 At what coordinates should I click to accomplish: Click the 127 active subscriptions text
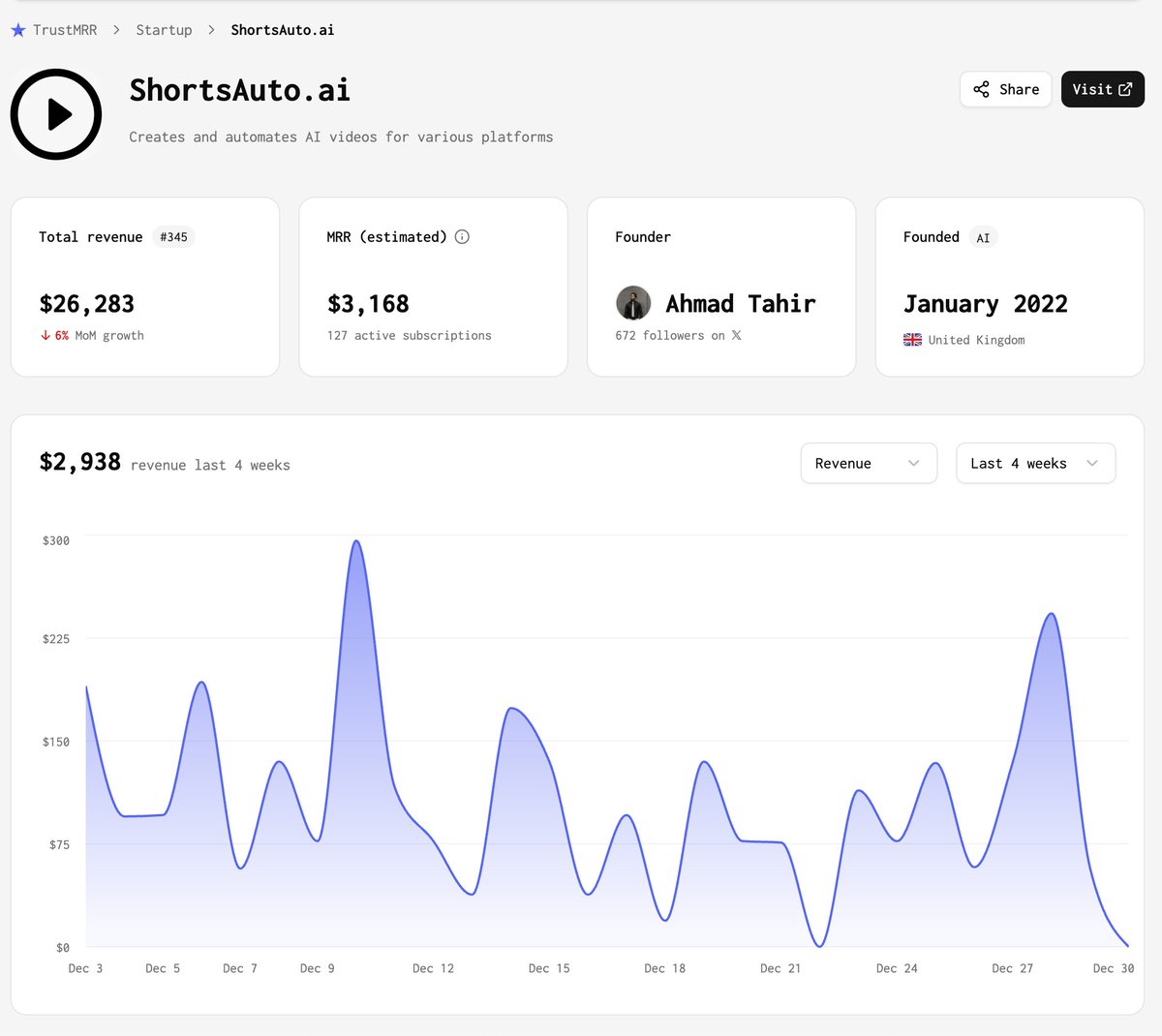click(x=410, y=336)
